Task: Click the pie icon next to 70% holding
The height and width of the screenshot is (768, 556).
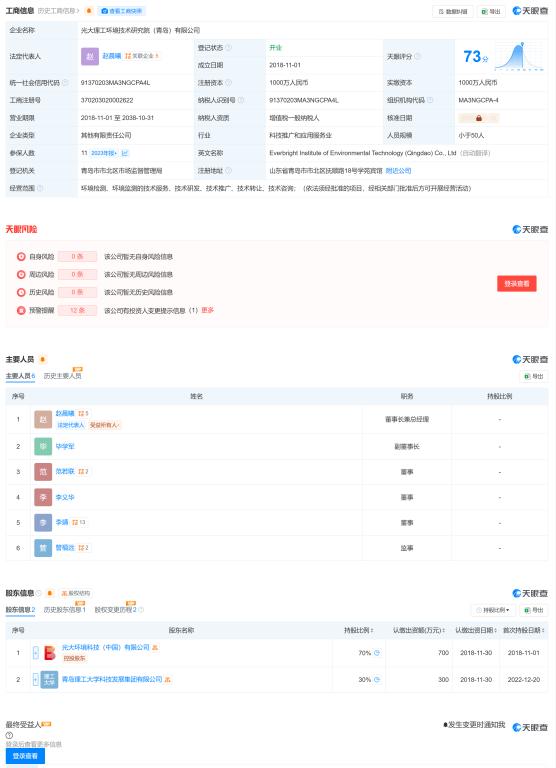Action: (x=377, y=653)
